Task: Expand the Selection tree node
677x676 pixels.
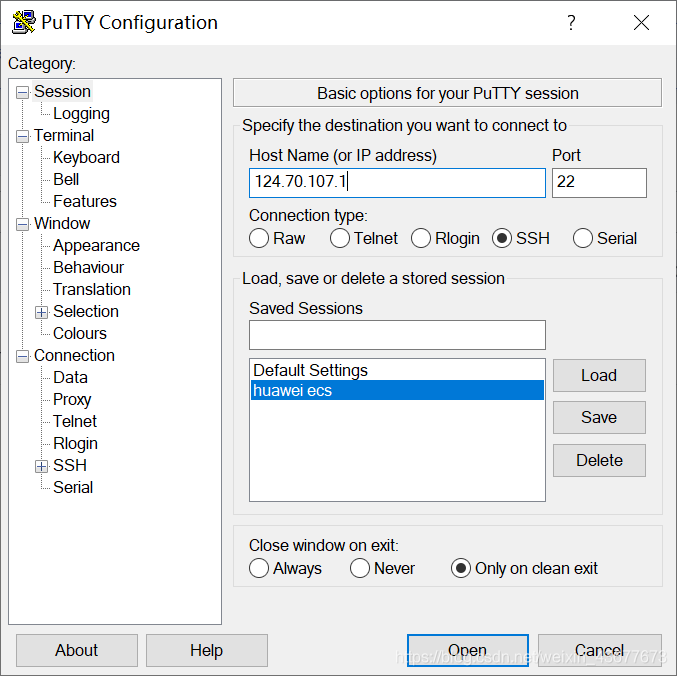Action: coord(41,312)
